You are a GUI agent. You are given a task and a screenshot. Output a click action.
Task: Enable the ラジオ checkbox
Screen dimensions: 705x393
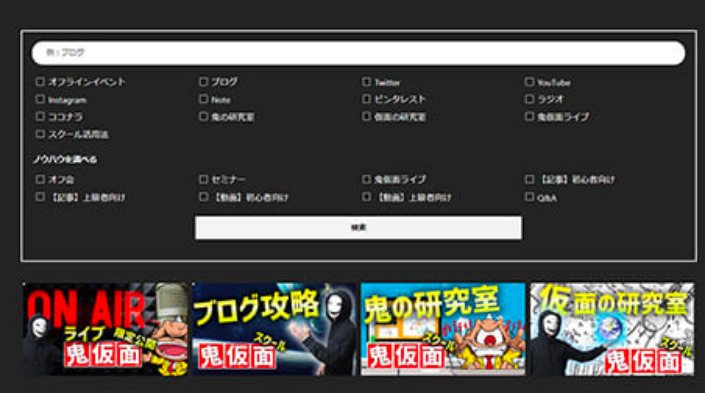pos(529,99)
